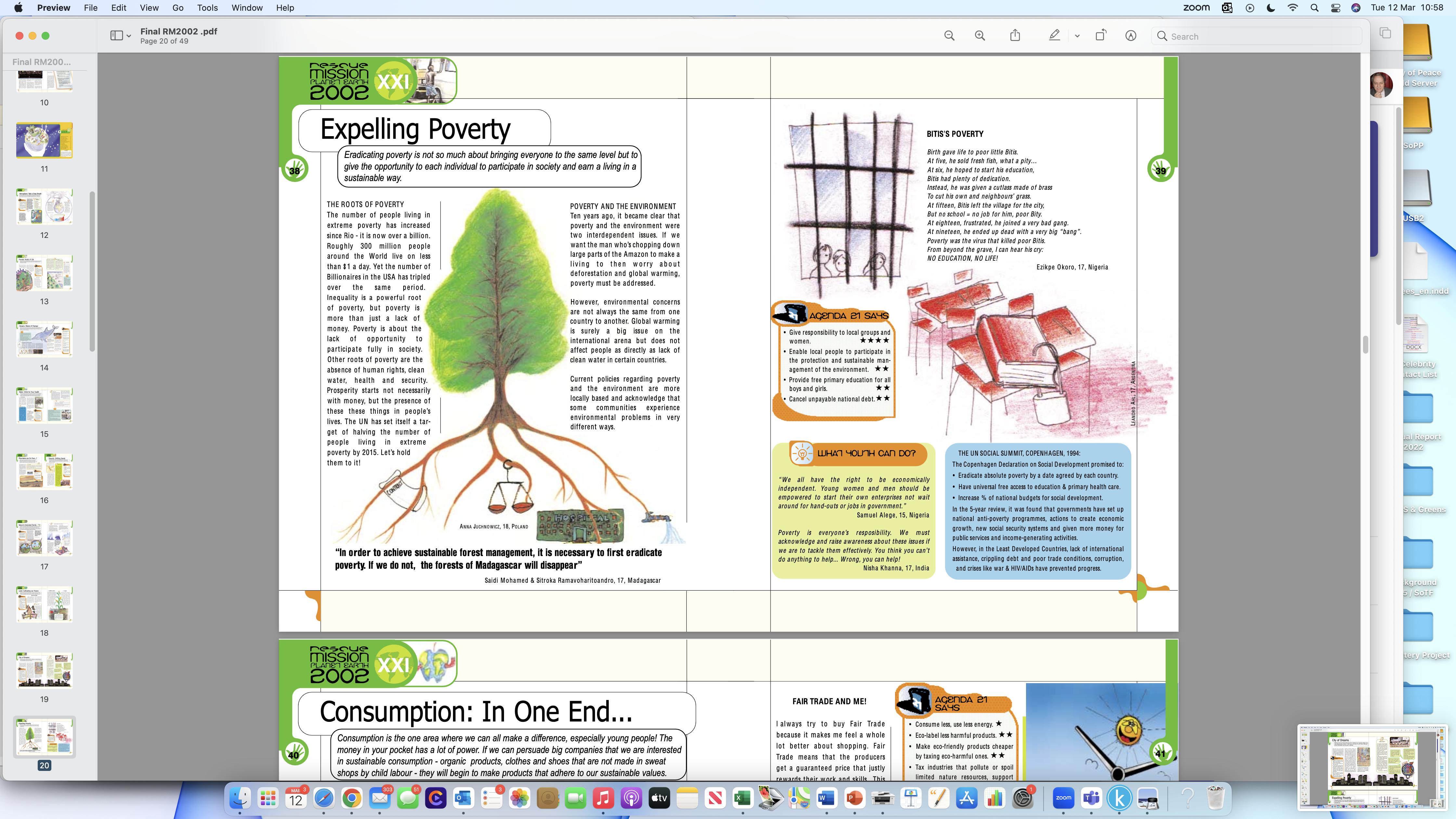Click the Zoom Out toolbar icon
1456x819 pixels.
(949, 36)
